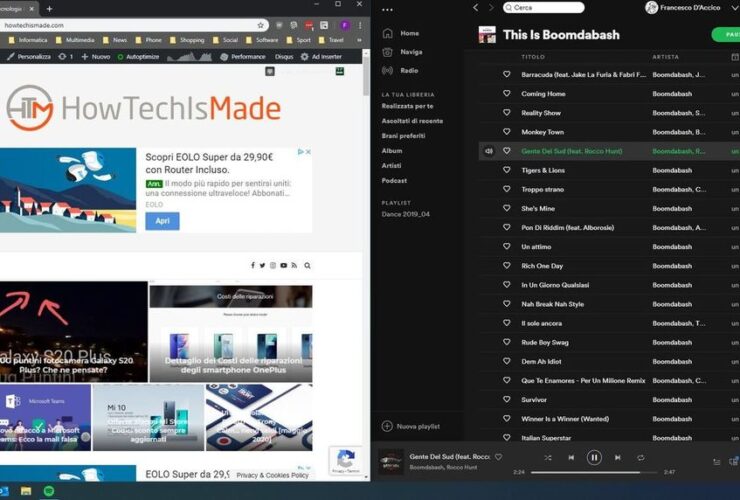Screen dimensions: 740x500
Task: Open Album library section
Action: click(392, 151)
